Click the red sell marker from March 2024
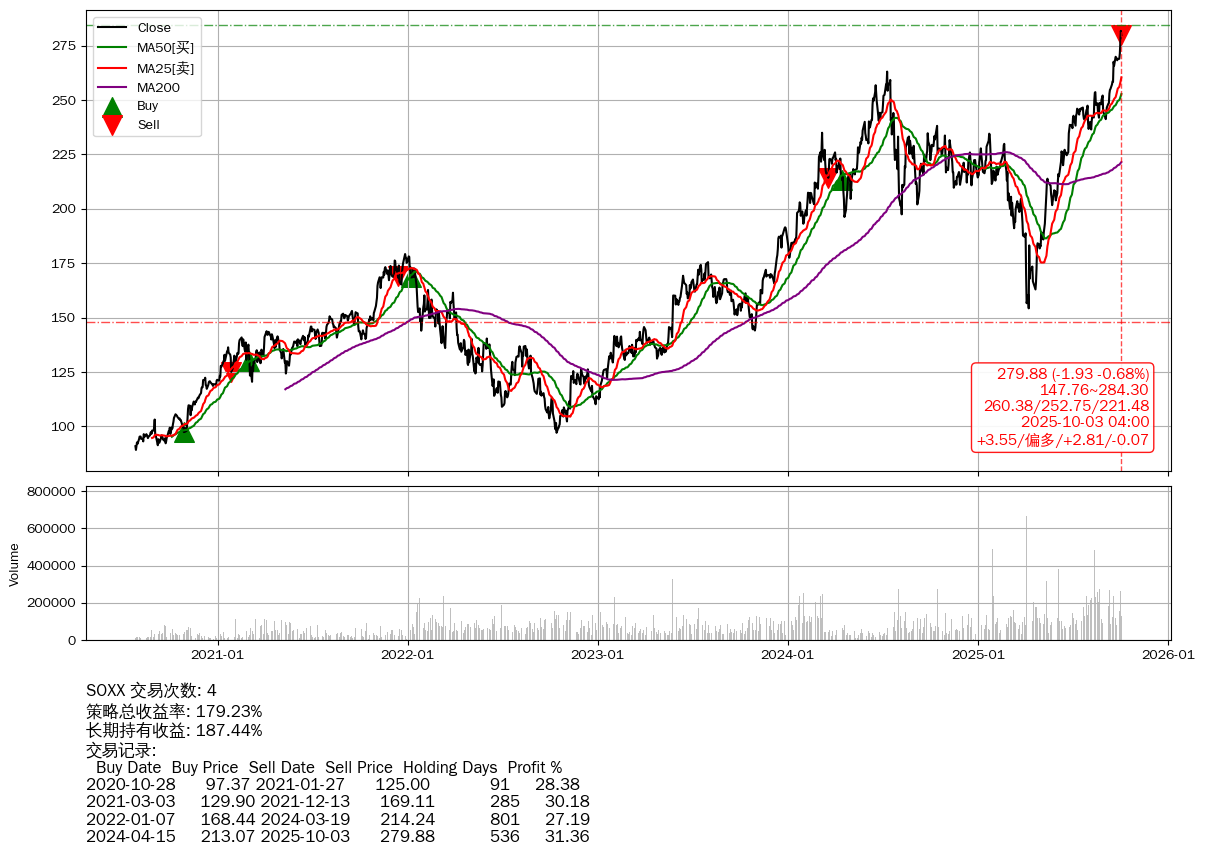Screen dimensions: 1205x855 (827, 177)
